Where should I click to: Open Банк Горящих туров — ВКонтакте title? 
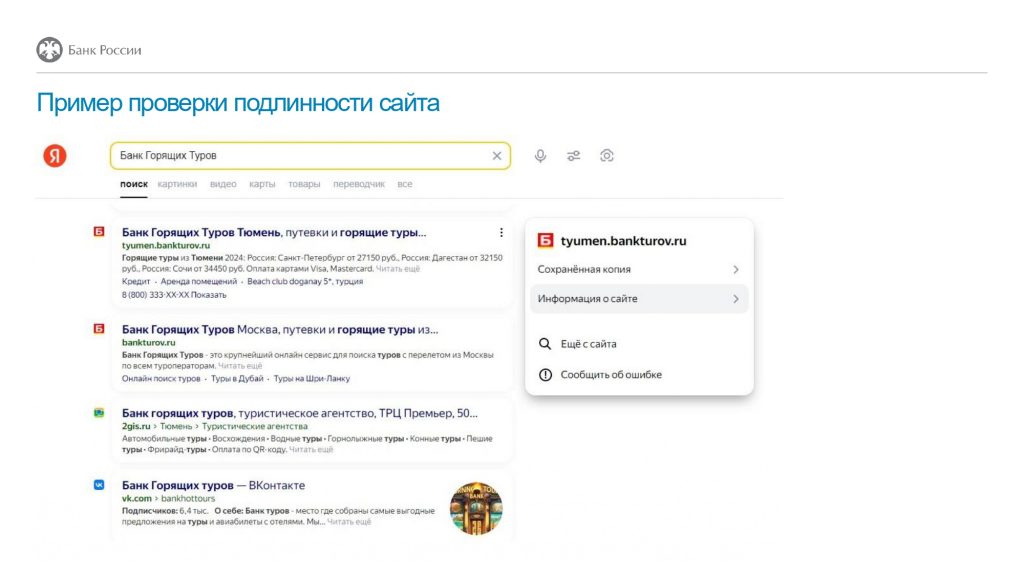[214, 485]
